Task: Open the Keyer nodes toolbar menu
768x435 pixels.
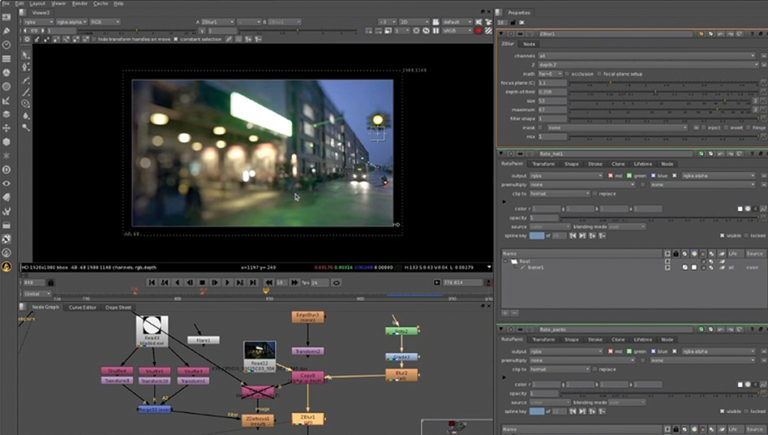Action: pyautogui.click(x=6, y=100)
